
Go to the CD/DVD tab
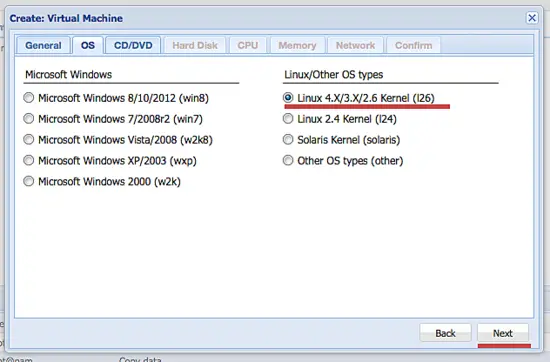point(133,45)
